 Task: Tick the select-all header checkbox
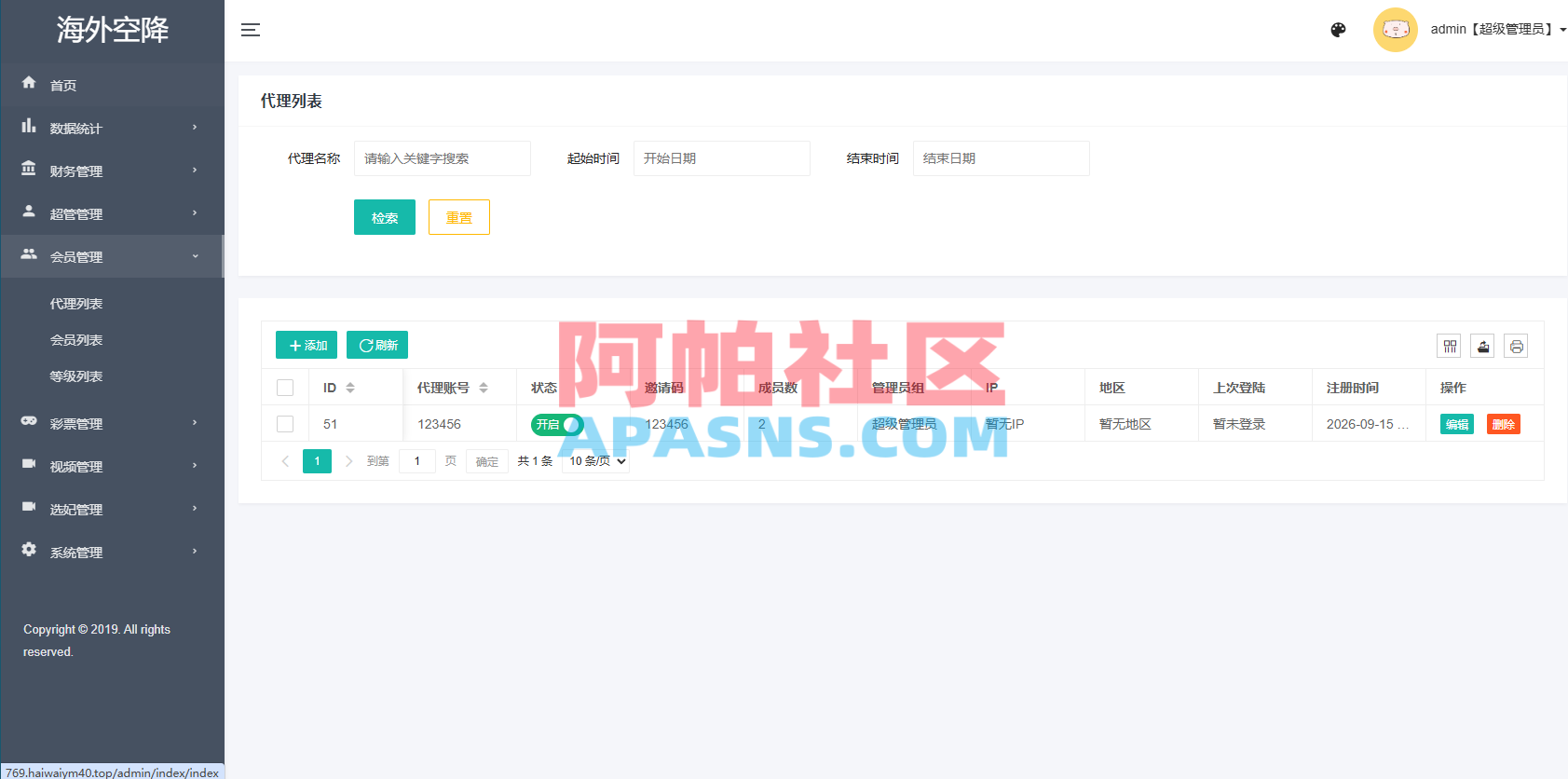pos(285,388)
